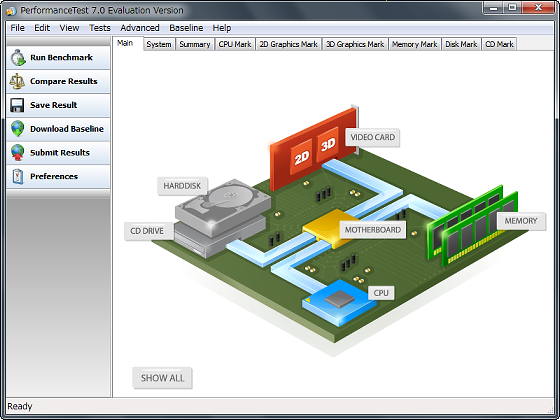Click the MEMORY label button
This screenshot has width=560, height=420.
coord(521,221)
